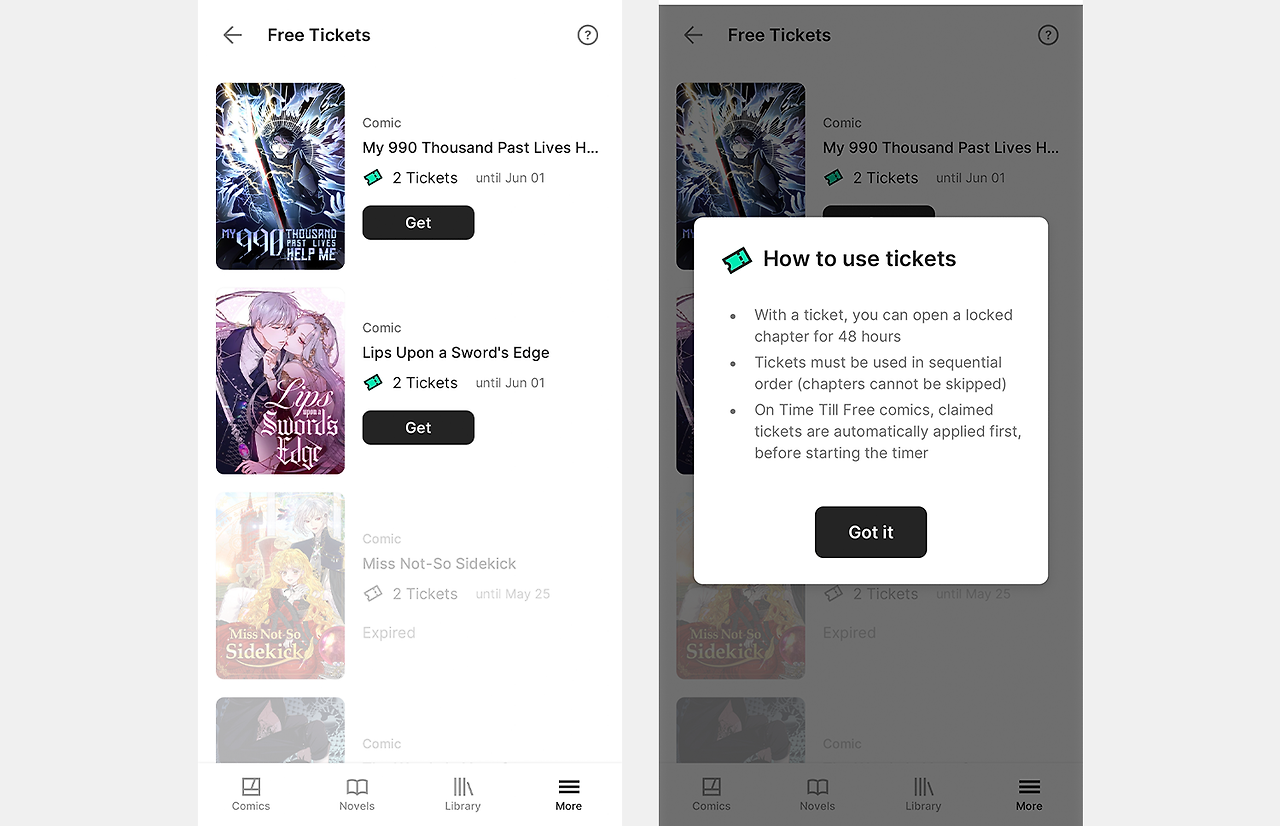Click the "On Time Till Free comics" bullet
This screenshot has height=826, width=1280.
pyautogui.click(x=888, y=431)
